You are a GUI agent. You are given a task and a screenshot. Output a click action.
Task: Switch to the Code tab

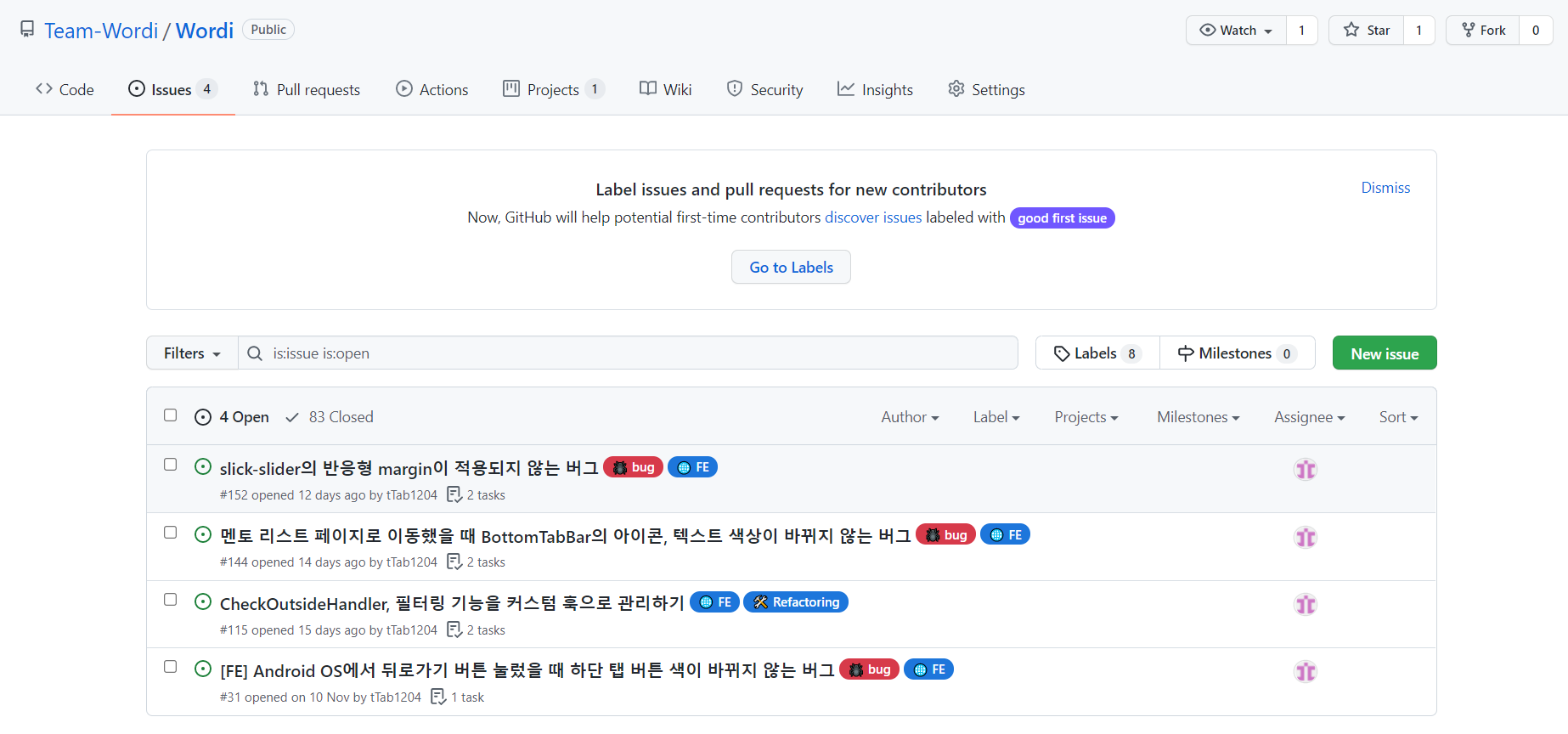pyautogui.click(x=65, y=89)
